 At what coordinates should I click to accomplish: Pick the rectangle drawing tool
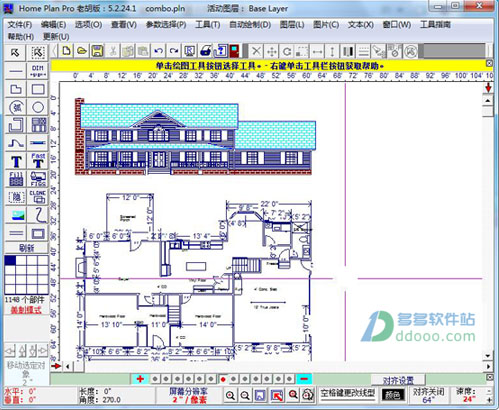pos(38,89)
